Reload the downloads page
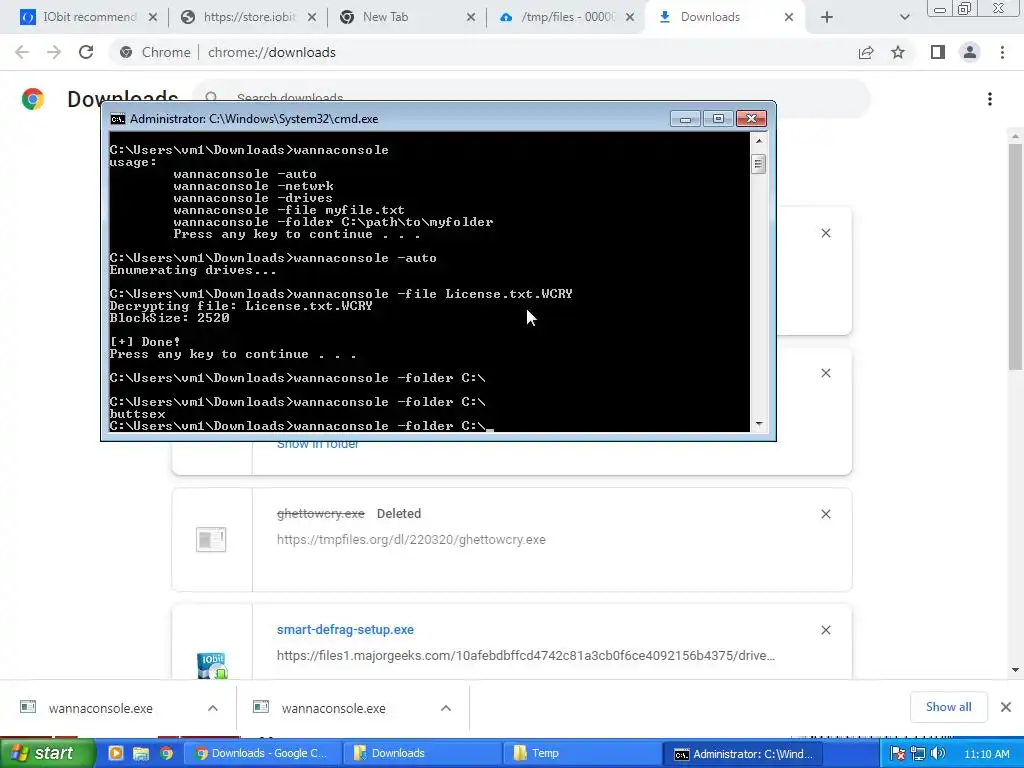1024x768 pixels. tap(86, 52)
